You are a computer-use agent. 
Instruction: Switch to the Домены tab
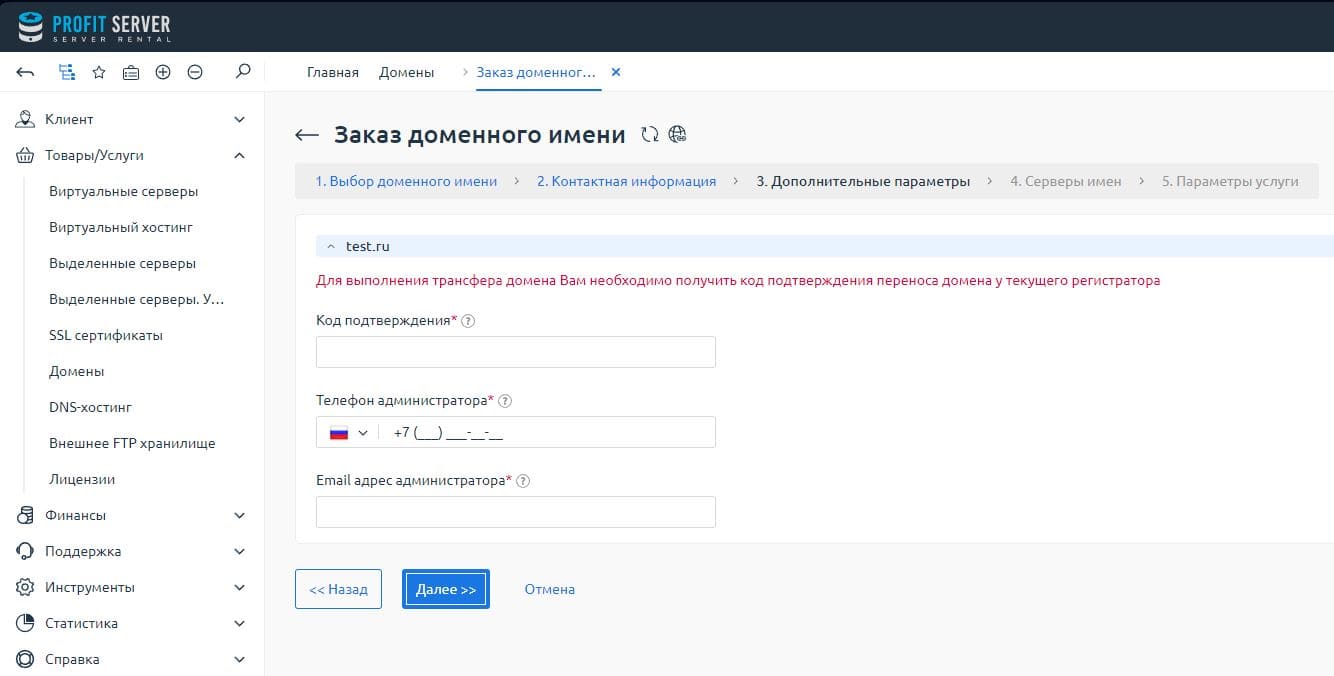pos(407,72)
